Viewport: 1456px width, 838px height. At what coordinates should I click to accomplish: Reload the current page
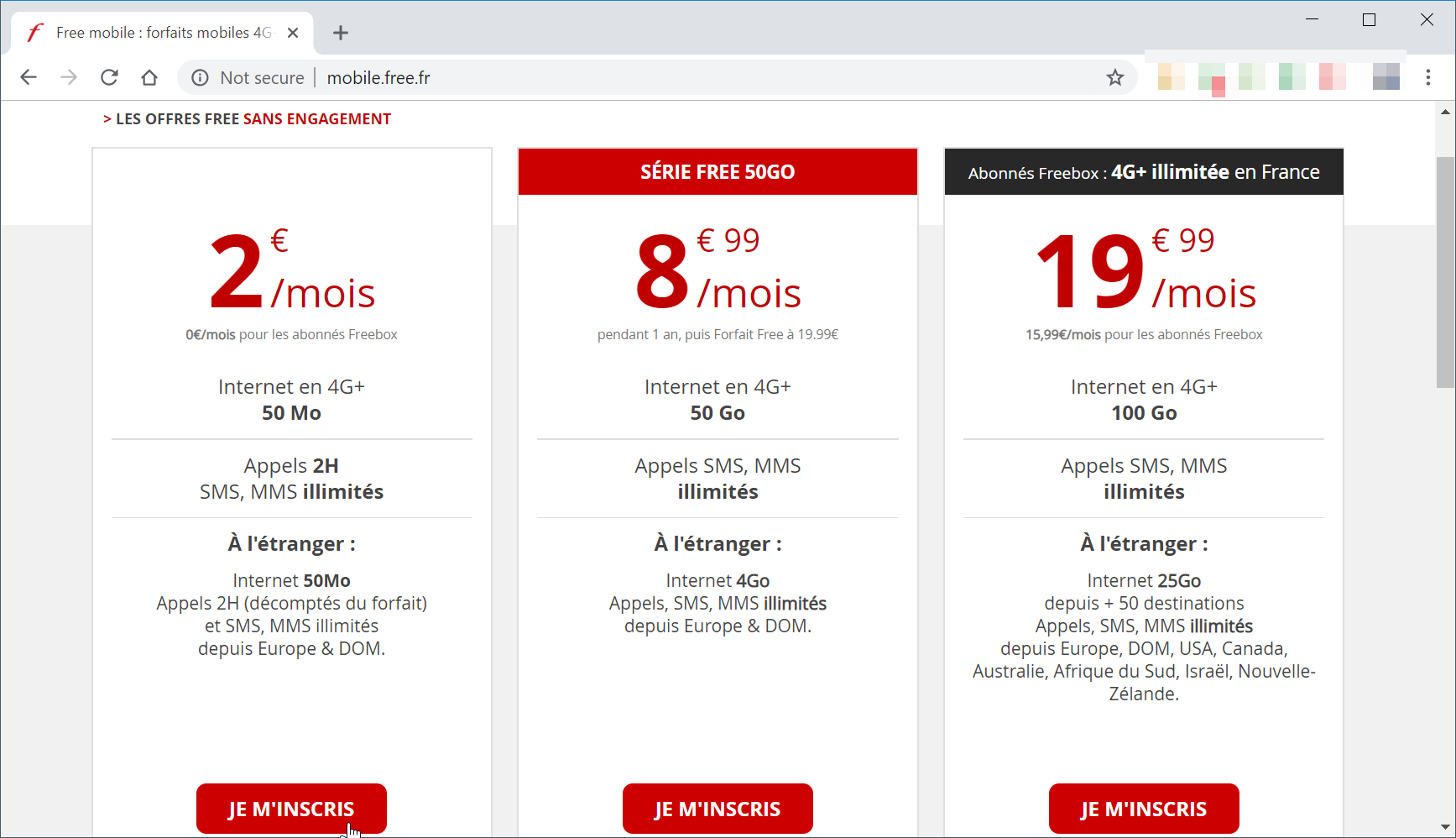pyautogui.click(x=109, y=77)
